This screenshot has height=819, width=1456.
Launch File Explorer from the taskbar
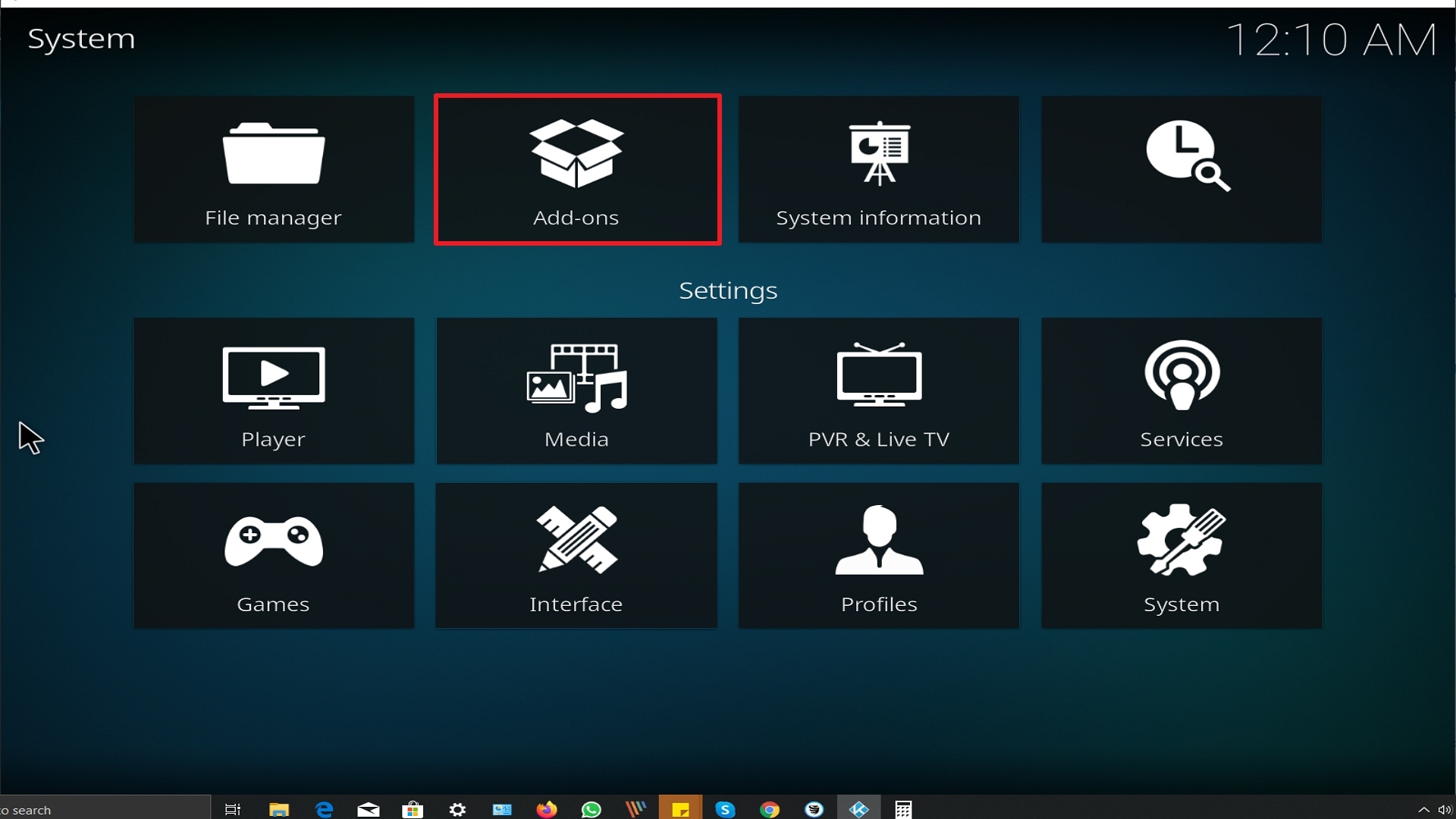(279, 809)
